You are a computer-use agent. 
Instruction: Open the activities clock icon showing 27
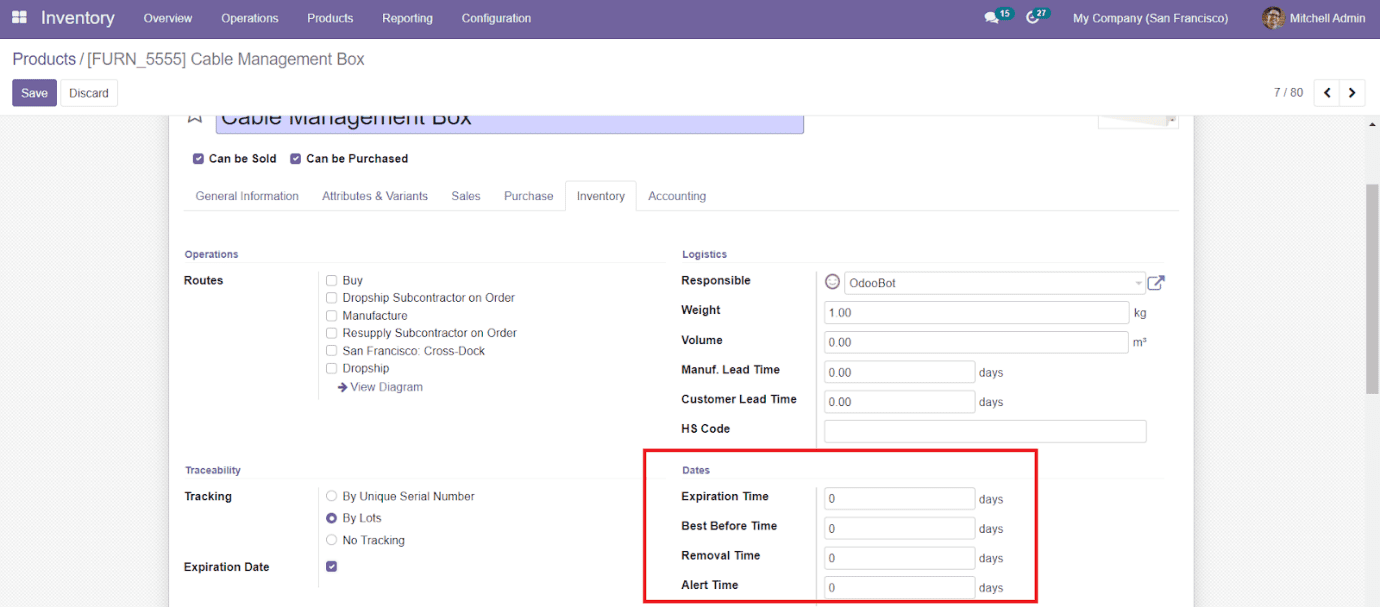click(1036, 15)
